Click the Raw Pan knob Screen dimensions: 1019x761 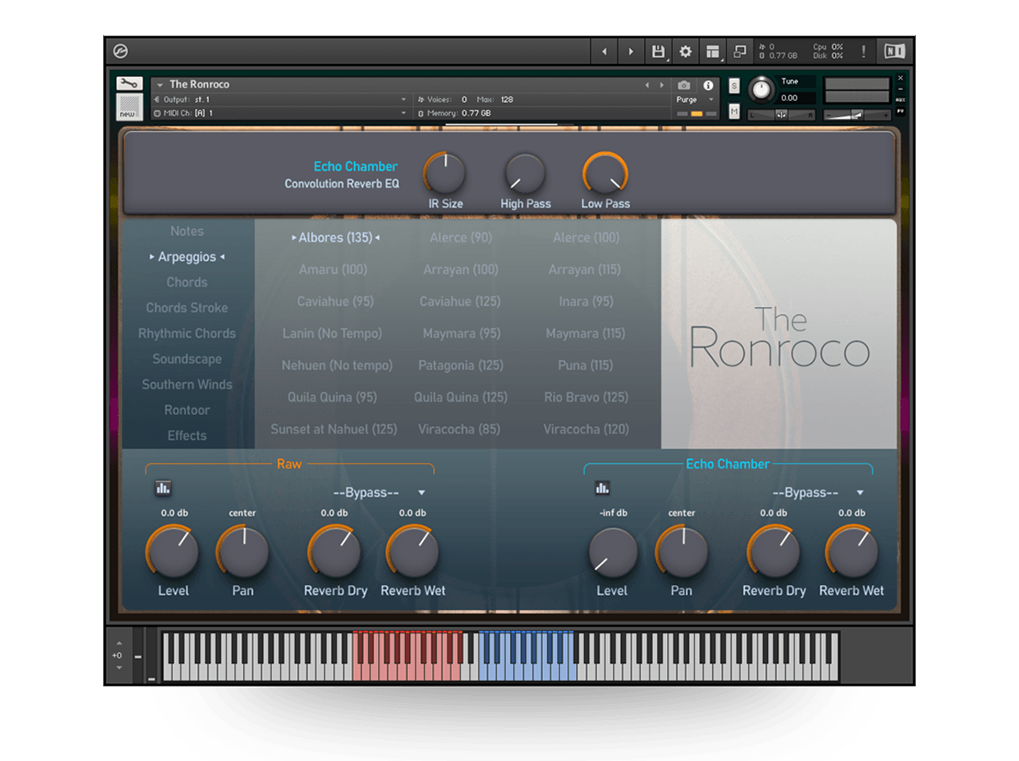click(x=243, y=552)
